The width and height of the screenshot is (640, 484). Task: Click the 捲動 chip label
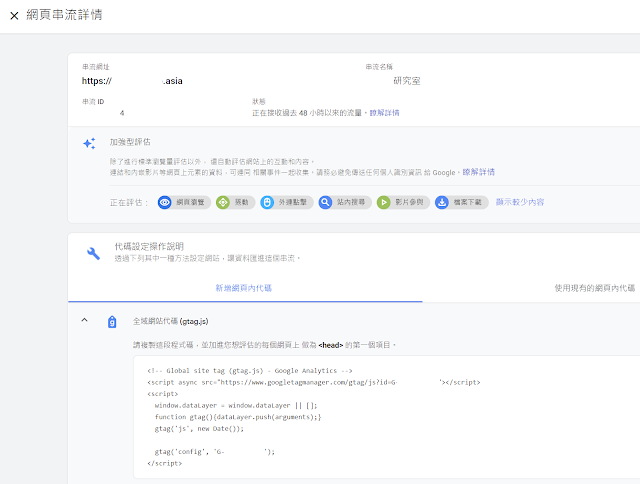coord(242,202)
